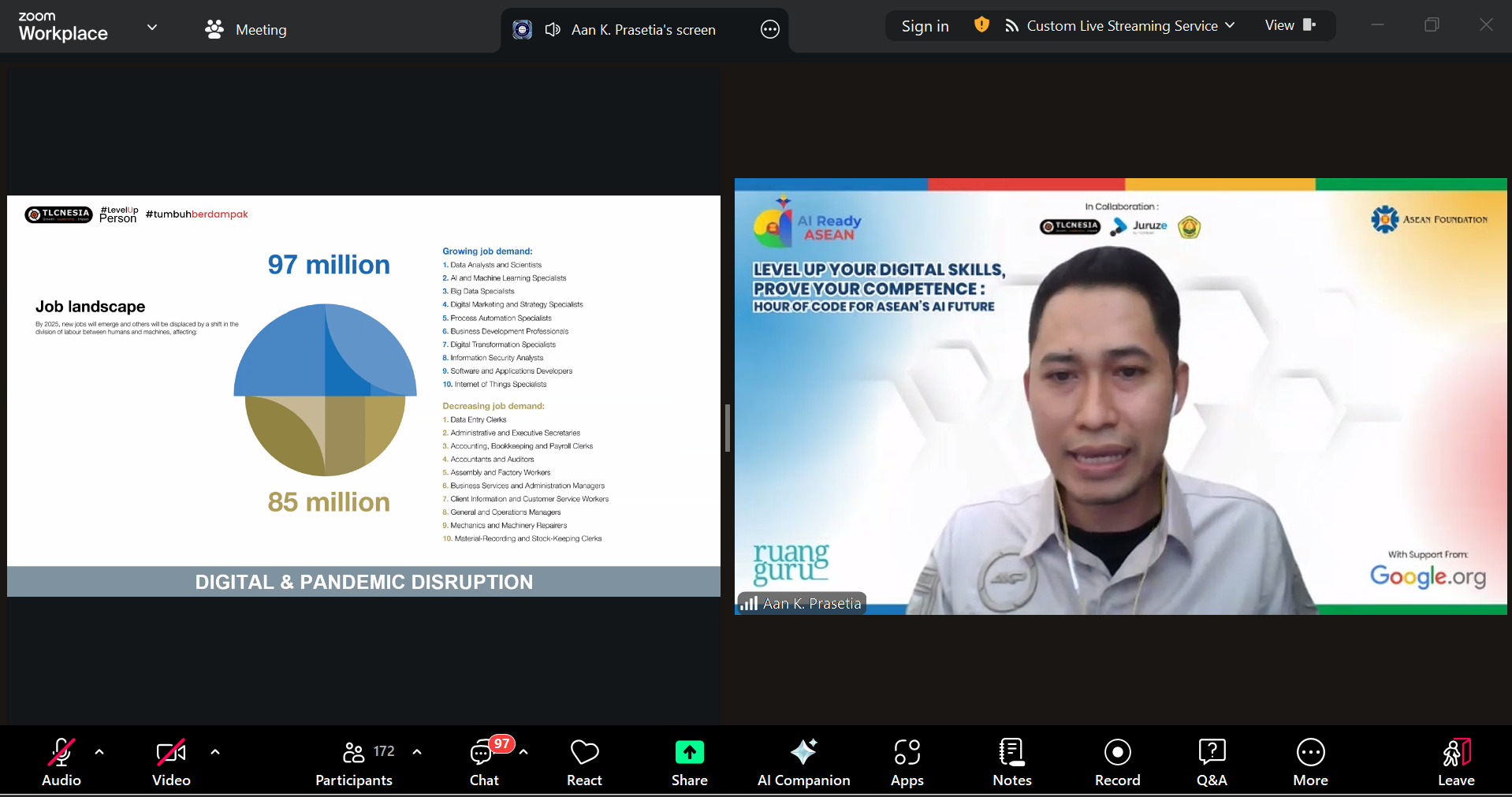Screen dimensions: 1512x797
Task: Open Chat with 97 unread messages
Action: [x=483, y=762]
